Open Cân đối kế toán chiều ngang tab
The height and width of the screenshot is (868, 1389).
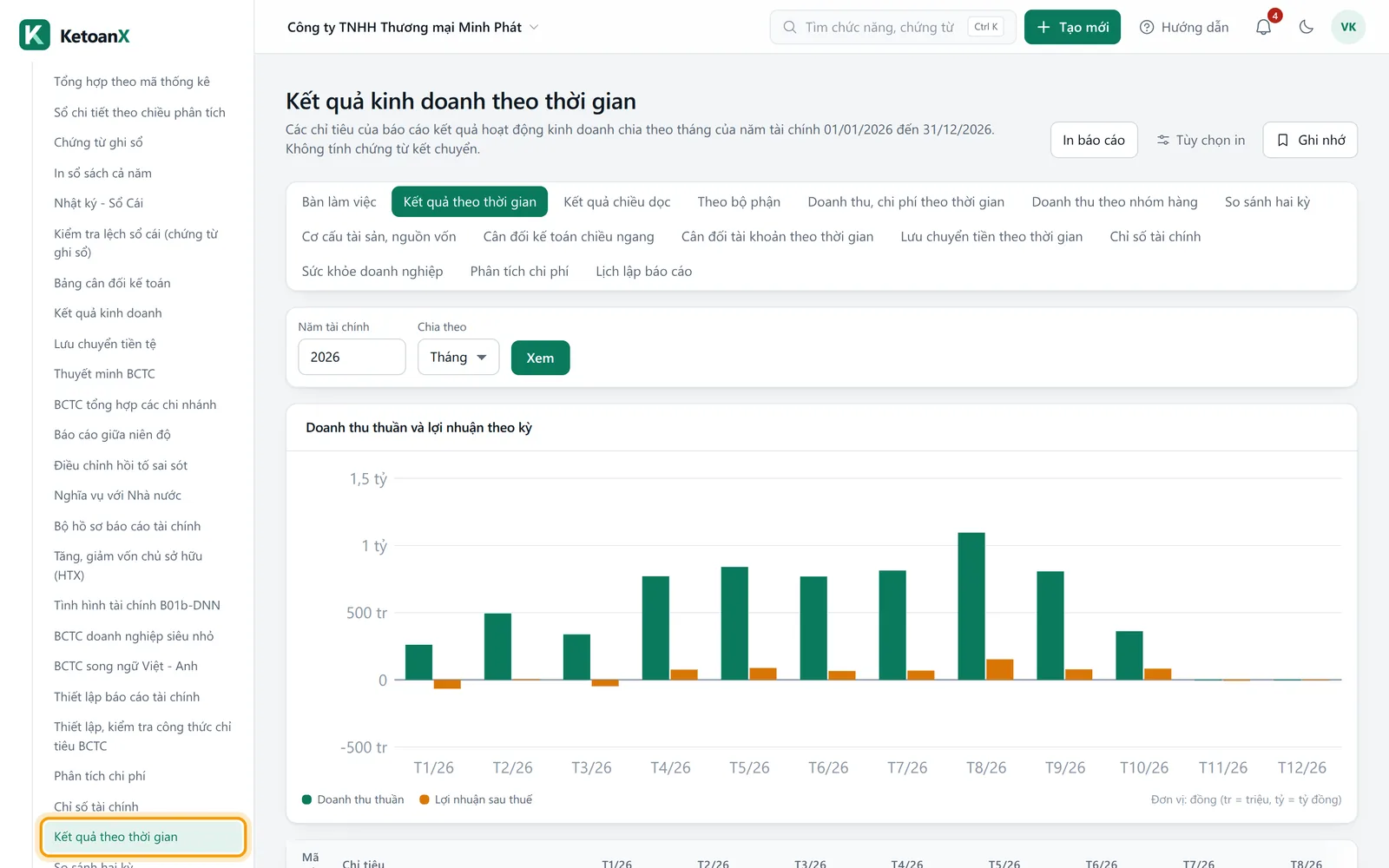tap(569, 236)
